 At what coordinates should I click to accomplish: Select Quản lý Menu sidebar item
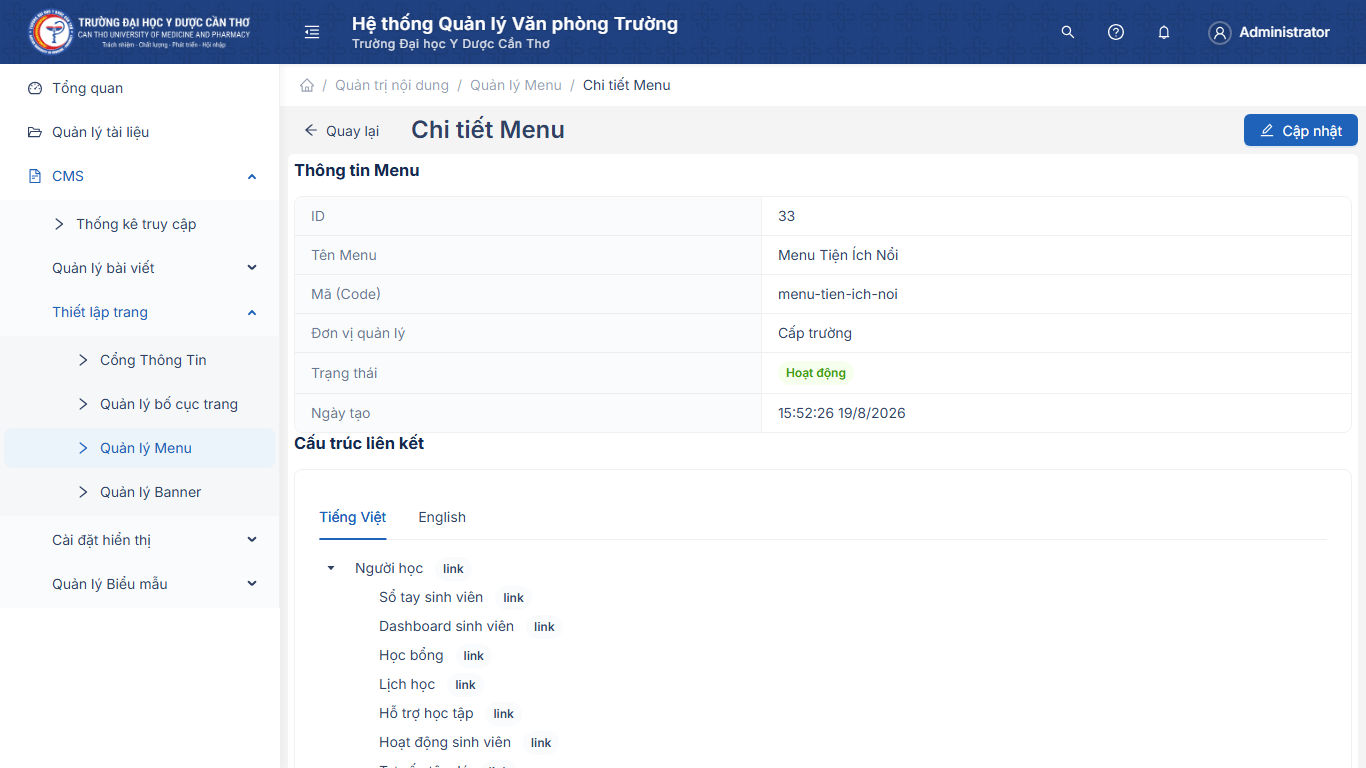coord(139,448)
